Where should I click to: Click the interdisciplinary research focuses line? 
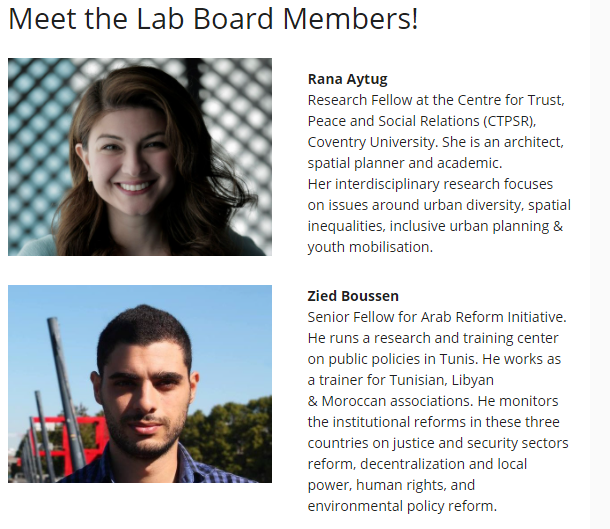pyautogui.click(x=430, y=184)
